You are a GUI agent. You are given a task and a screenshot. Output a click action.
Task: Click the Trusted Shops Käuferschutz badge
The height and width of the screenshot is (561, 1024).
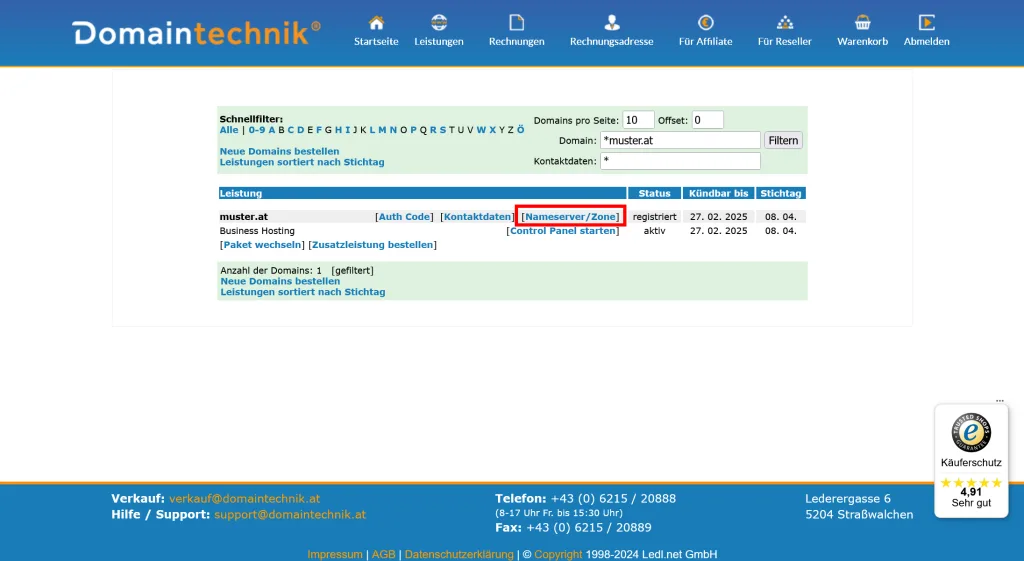click(971, 460)
